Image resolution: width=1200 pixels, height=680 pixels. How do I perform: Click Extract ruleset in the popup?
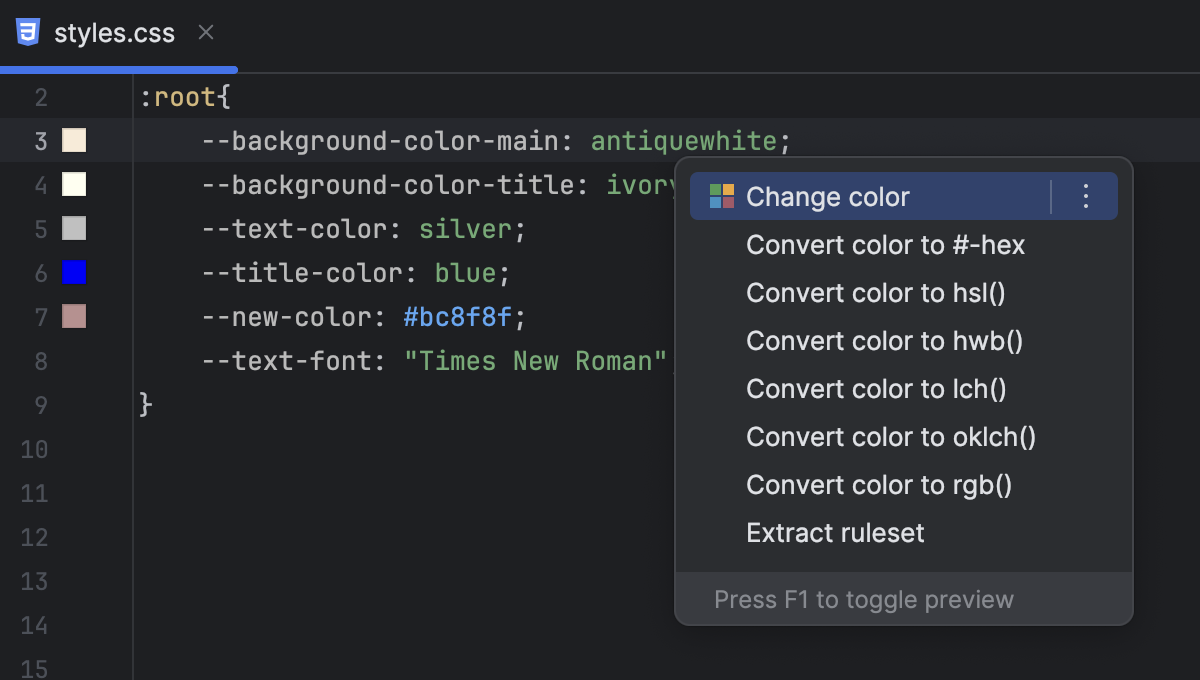tap(835, 532)
